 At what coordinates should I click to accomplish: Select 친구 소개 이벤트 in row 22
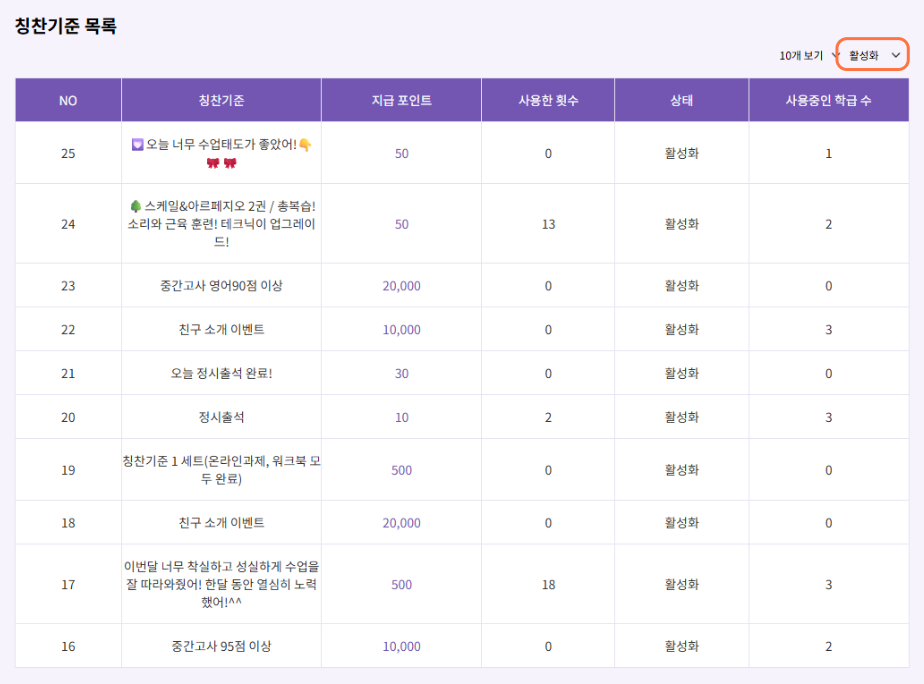click(x=221, y=329)
